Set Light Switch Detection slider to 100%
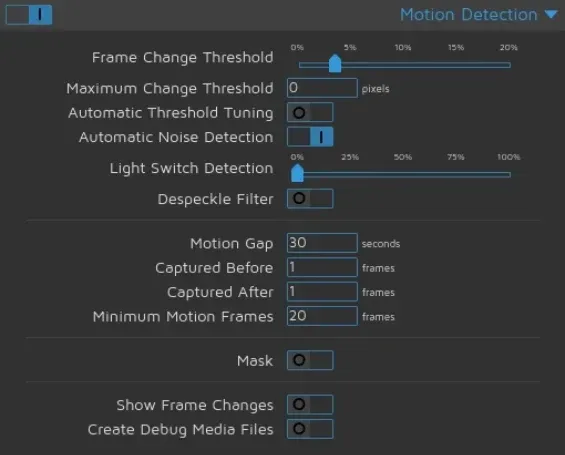The height and width of the screenshot is (455, 565). click(509, 175)
